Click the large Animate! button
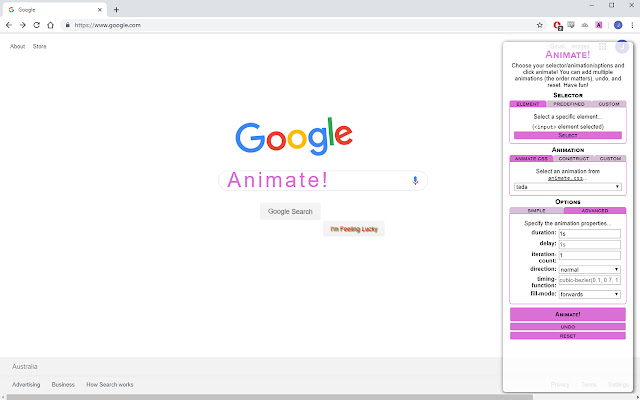 (x=568, y=314)
